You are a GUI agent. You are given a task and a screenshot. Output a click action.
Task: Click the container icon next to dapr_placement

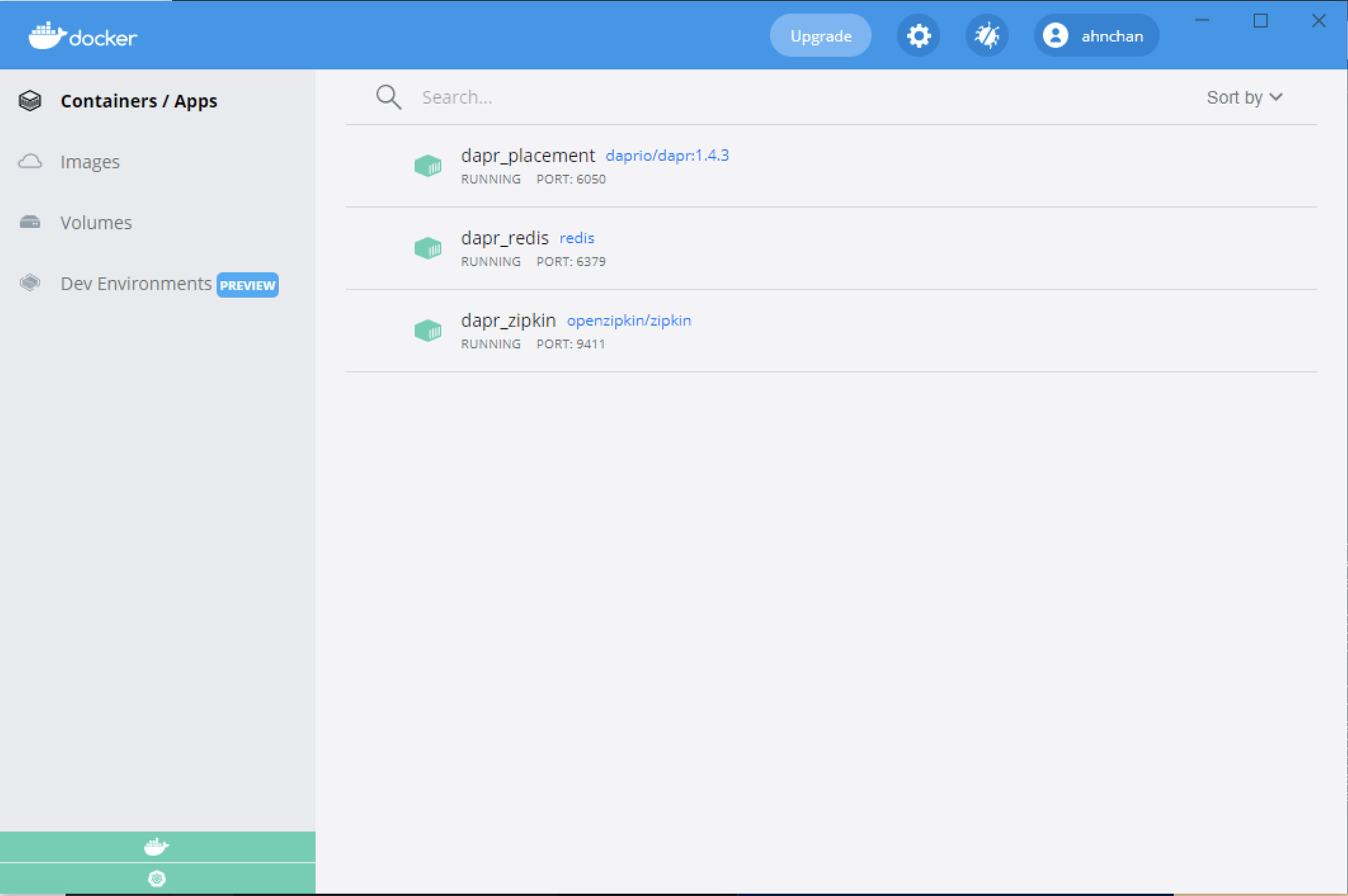click(x=428, y=166)
